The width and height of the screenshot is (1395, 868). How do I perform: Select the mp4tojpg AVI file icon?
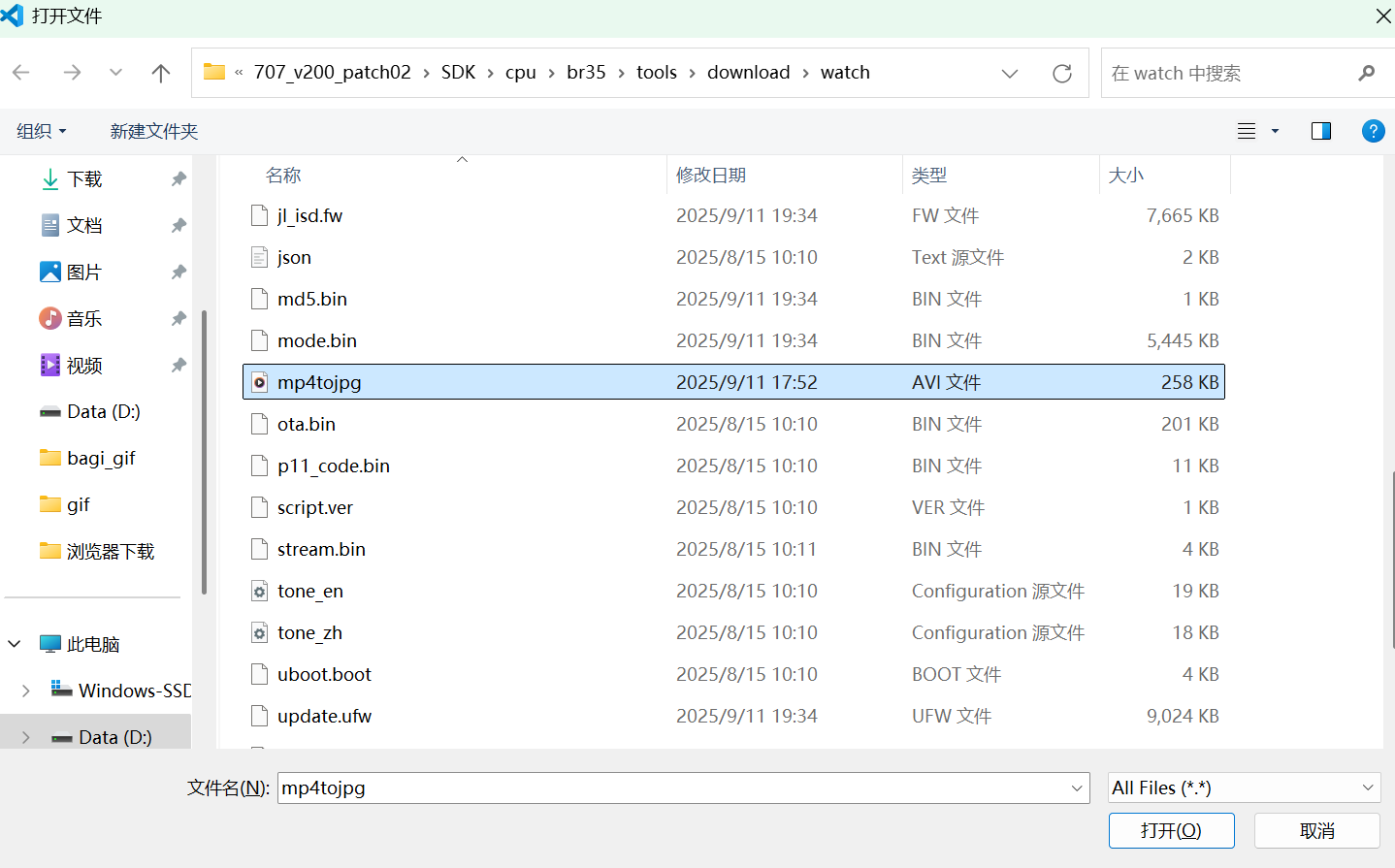(x=259, y=382)
